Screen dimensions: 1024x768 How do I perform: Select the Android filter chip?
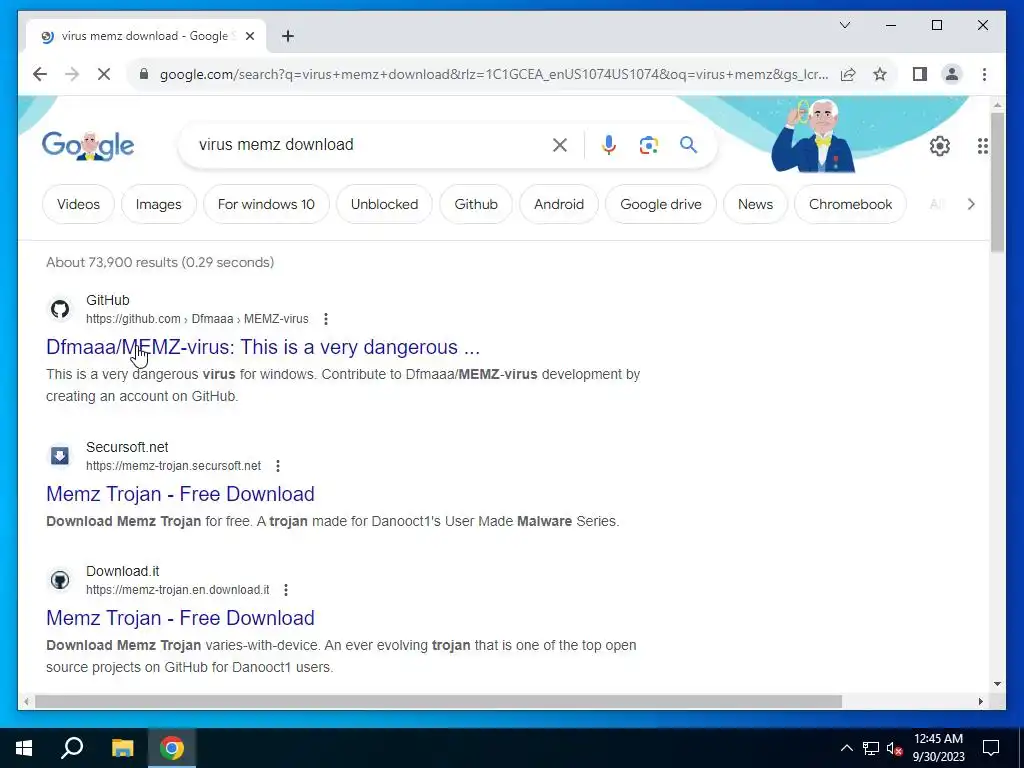559,204
